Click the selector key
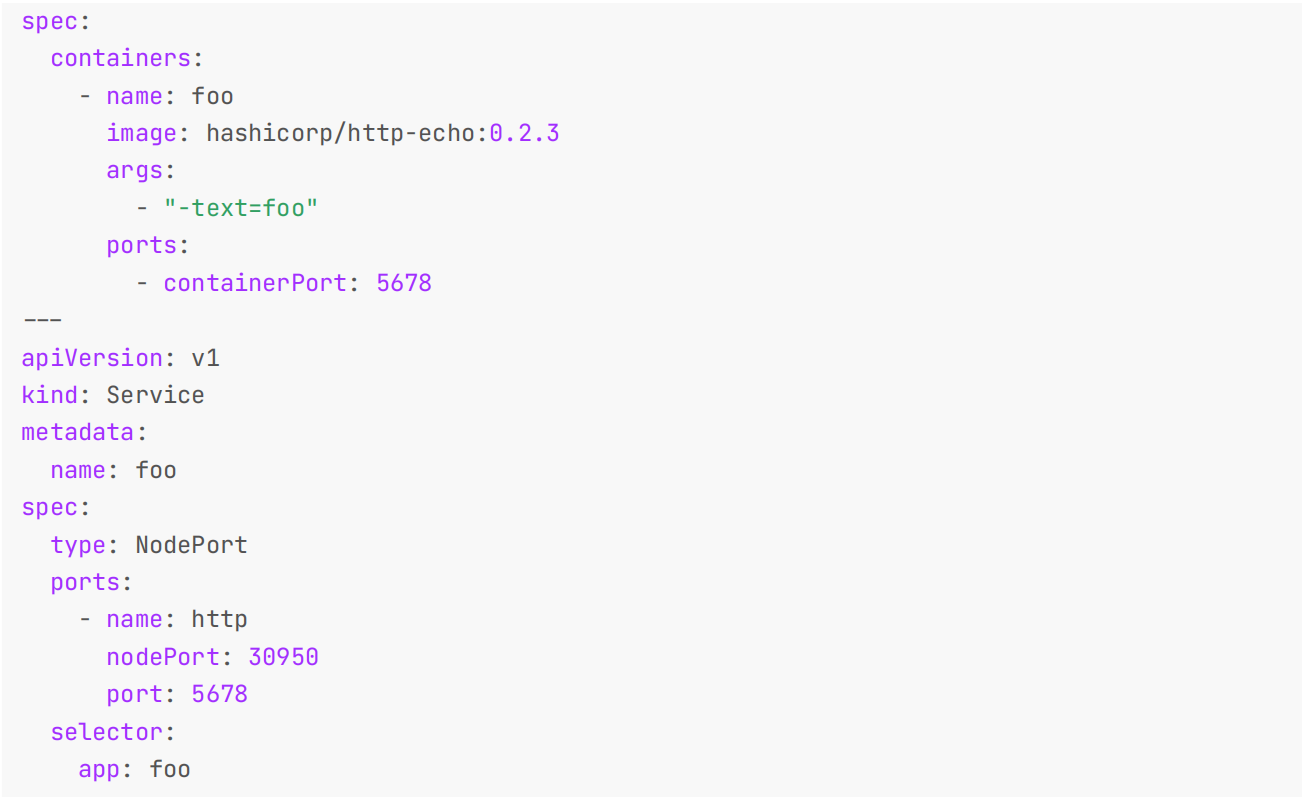The image size is (1302, 797). pos(107,732)
